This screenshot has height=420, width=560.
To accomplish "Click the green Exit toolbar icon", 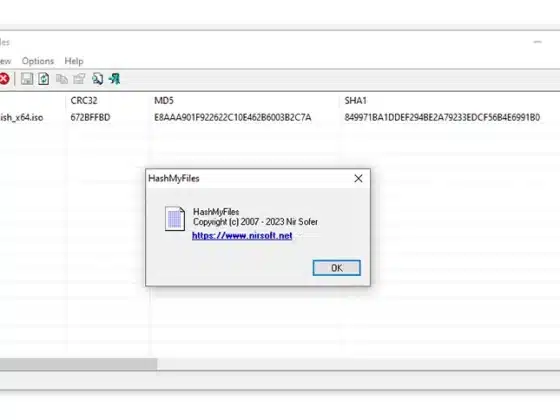I will (115, 79).
